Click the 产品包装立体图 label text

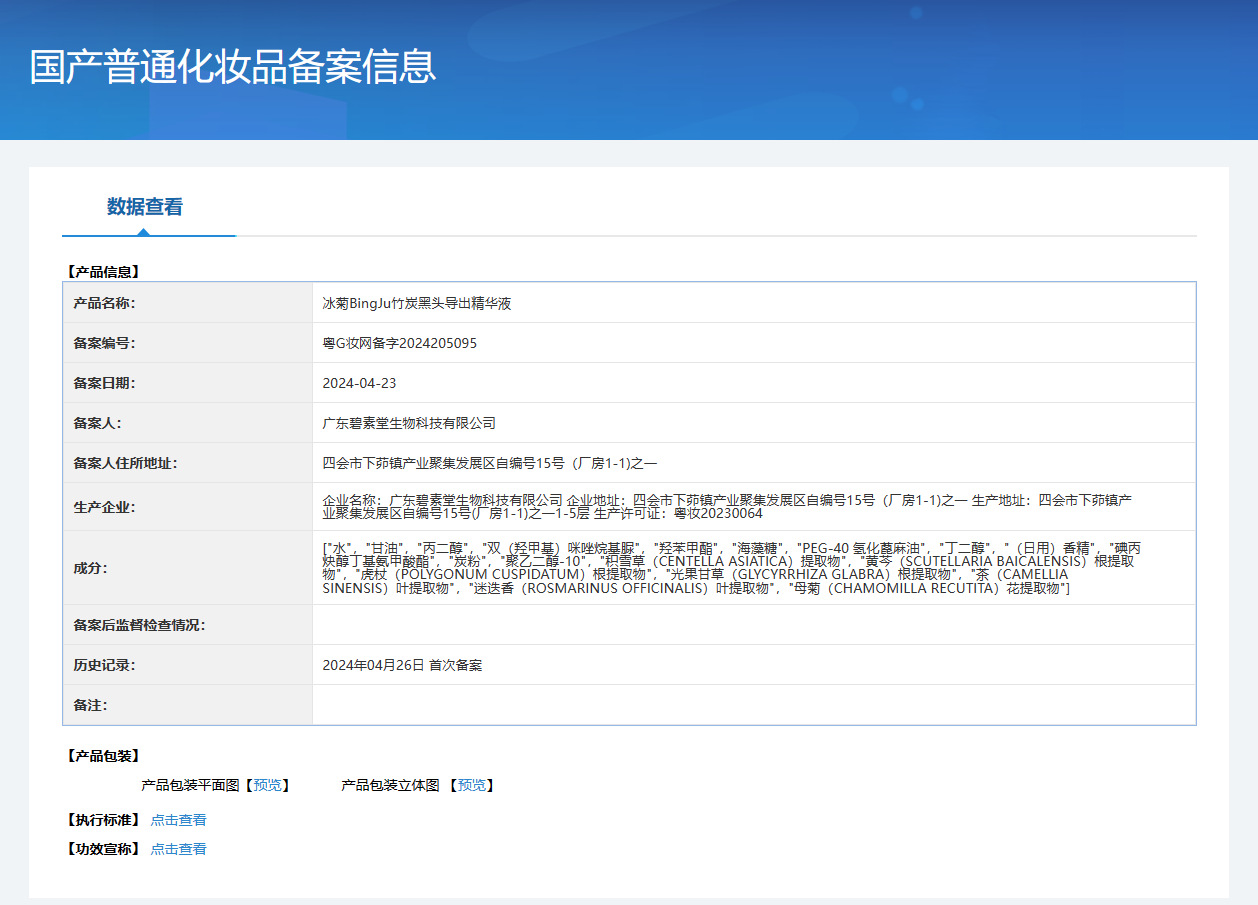[x=390, y=785]
